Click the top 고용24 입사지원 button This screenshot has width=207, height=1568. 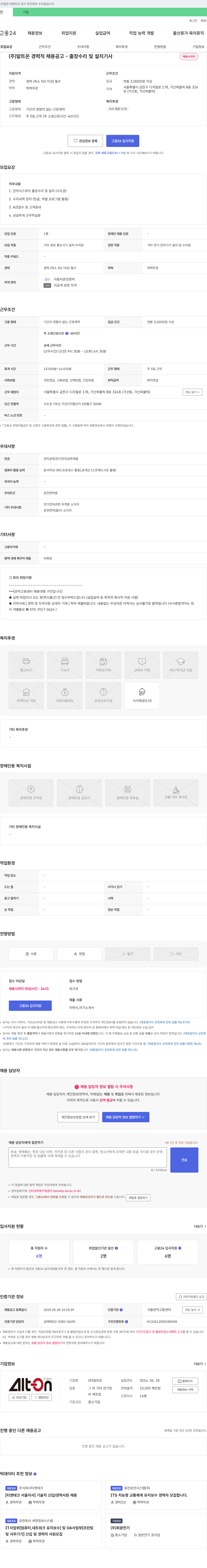click(x=123, y=141)
